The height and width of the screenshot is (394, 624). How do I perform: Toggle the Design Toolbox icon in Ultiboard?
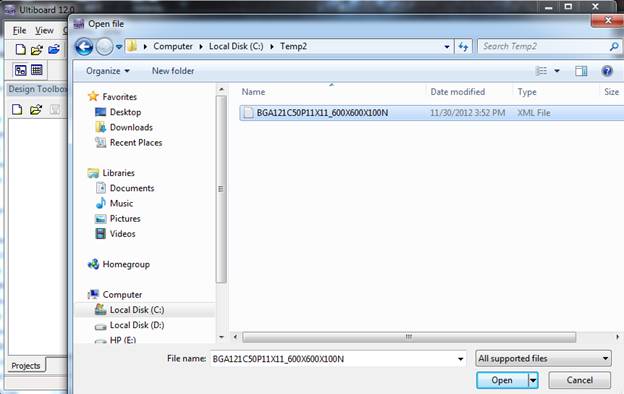(x=20, y=70)
